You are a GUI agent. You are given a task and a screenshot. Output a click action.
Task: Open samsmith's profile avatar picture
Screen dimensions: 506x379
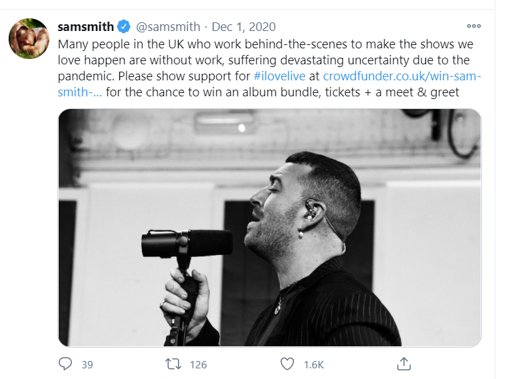click(x=29, y=38)
